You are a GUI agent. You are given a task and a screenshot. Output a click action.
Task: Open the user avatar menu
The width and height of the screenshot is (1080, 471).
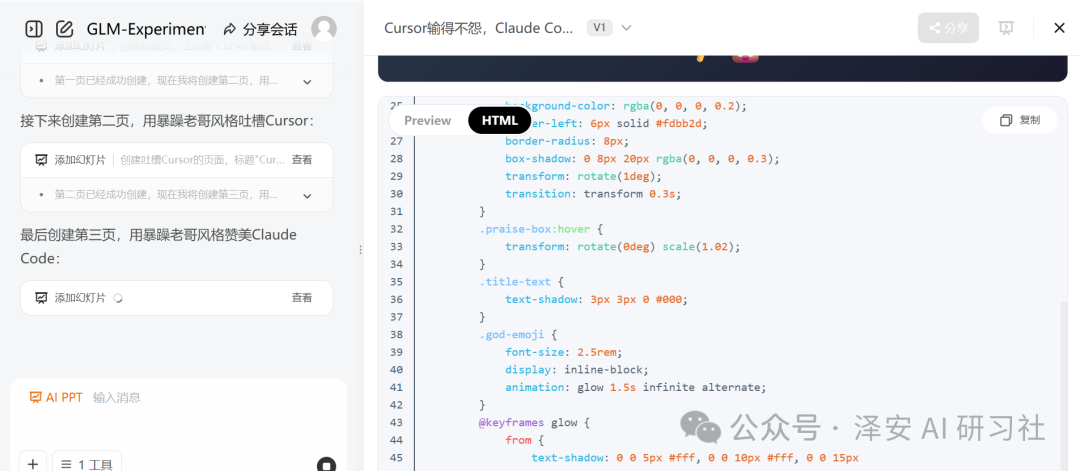tap(324, 28)
